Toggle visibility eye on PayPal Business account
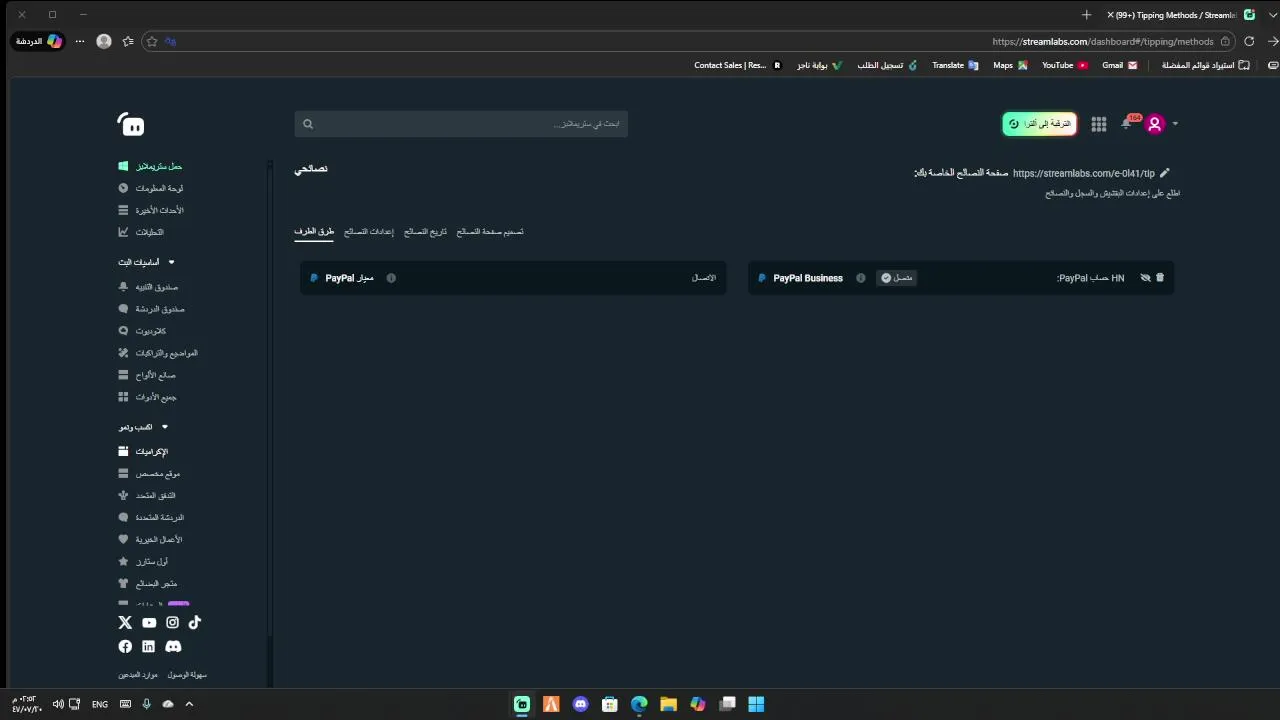This screenshot has height=720, width=1280. 1145,278
